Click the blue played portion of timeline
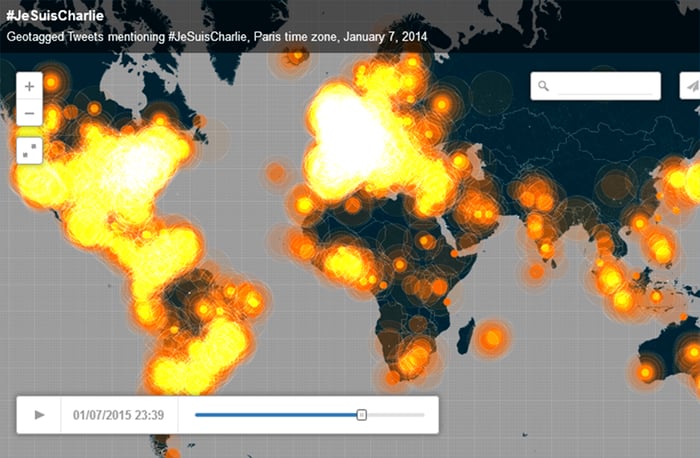Viewport: 700px width, 458px height. tap(276, 415)
